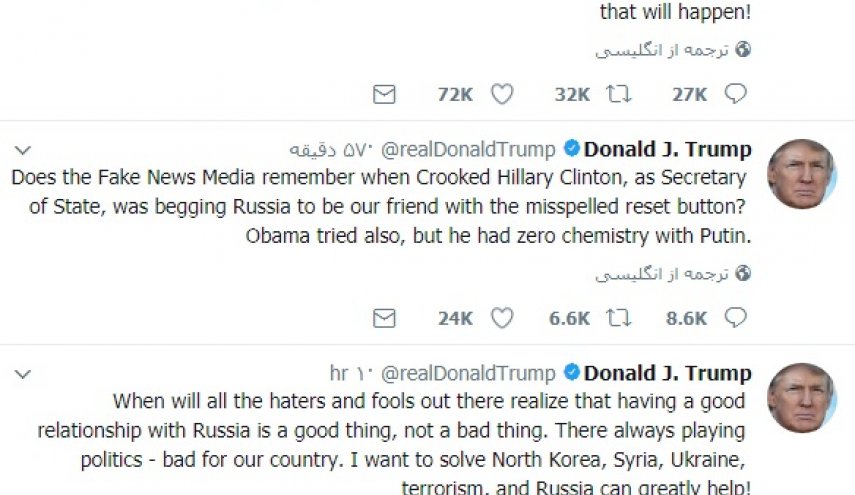Open Donald J. Trump name on bottom tweet
Image resolution: width=855 pixels, height=495 pixels.
pyautogui.click(x=668, y=374)
